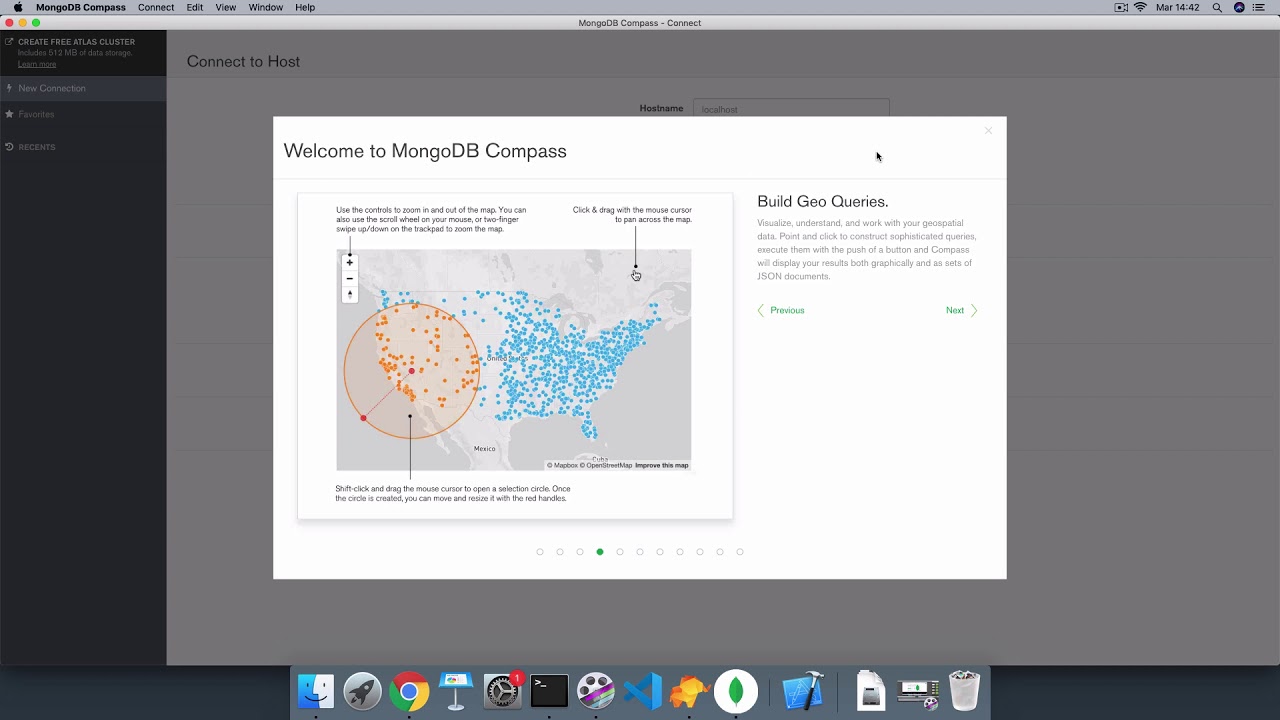Select the active green pagination dot
Image resolution: width=1280 pixels, height=720 pixels.
click(600, 552)
